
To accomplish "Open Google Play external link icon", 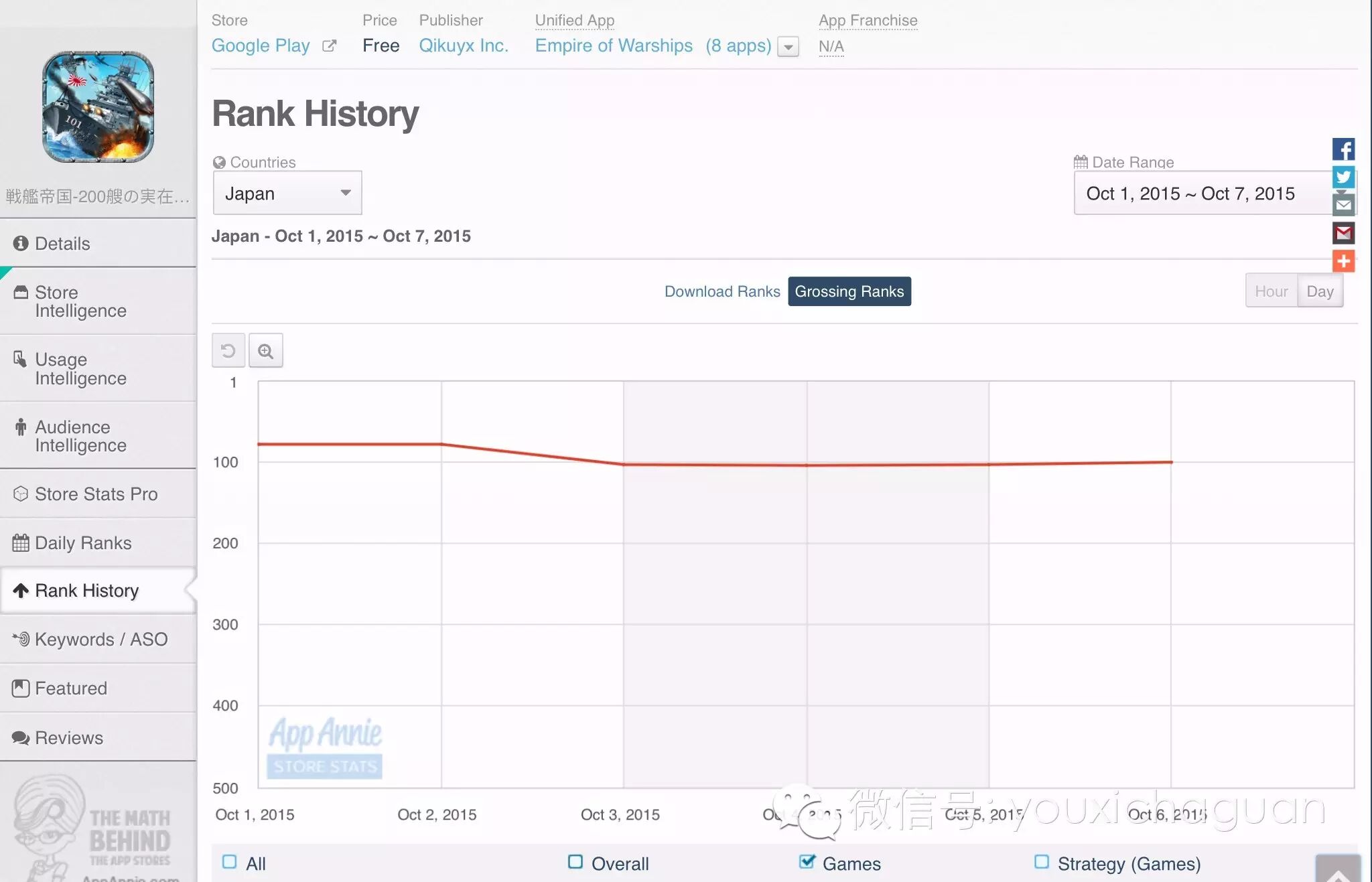I will tap(329, 46).
